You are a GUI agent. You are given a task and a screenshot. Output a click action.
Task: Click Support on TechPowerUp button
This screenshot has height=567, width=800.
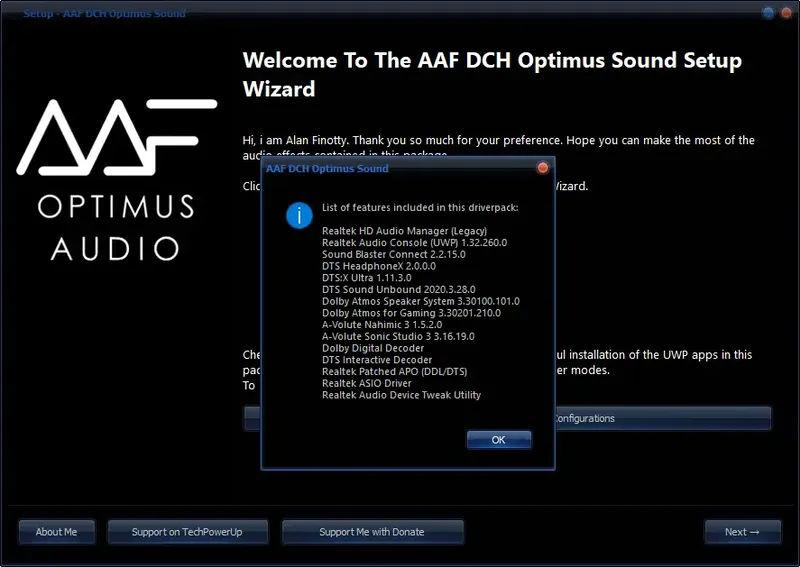coord(187,532)
